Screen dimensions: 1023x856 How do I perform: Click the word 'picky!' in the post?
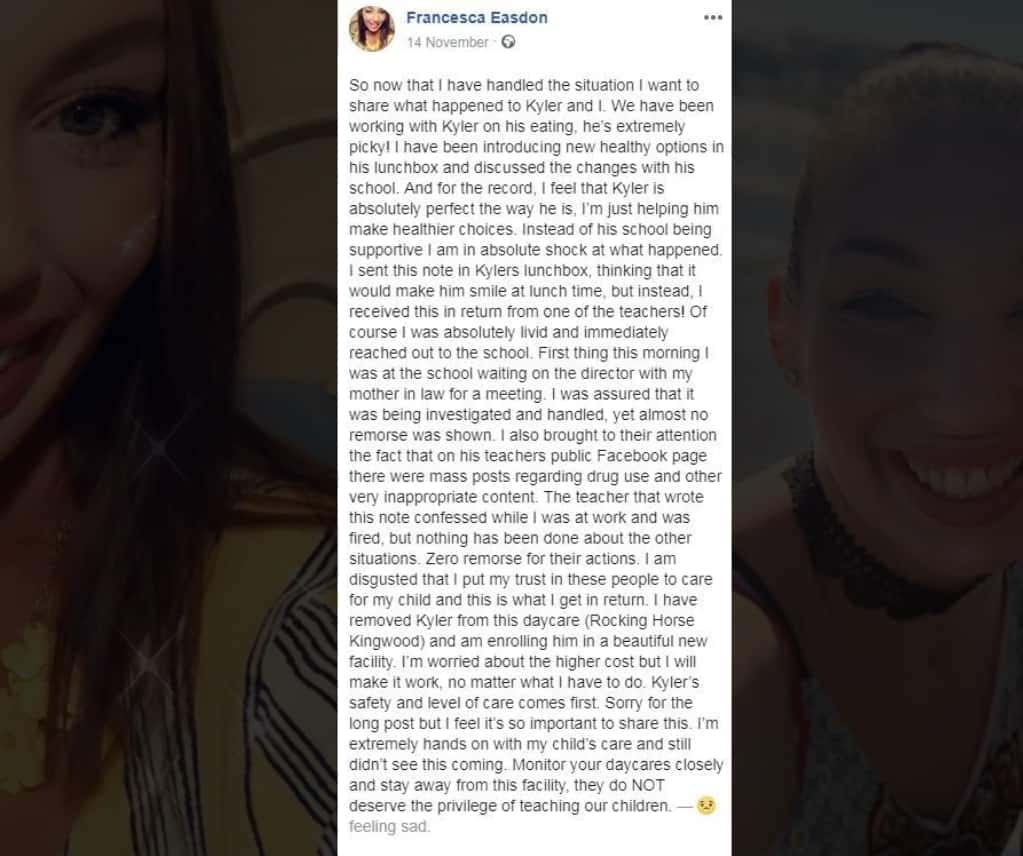(x=369, y=147)
